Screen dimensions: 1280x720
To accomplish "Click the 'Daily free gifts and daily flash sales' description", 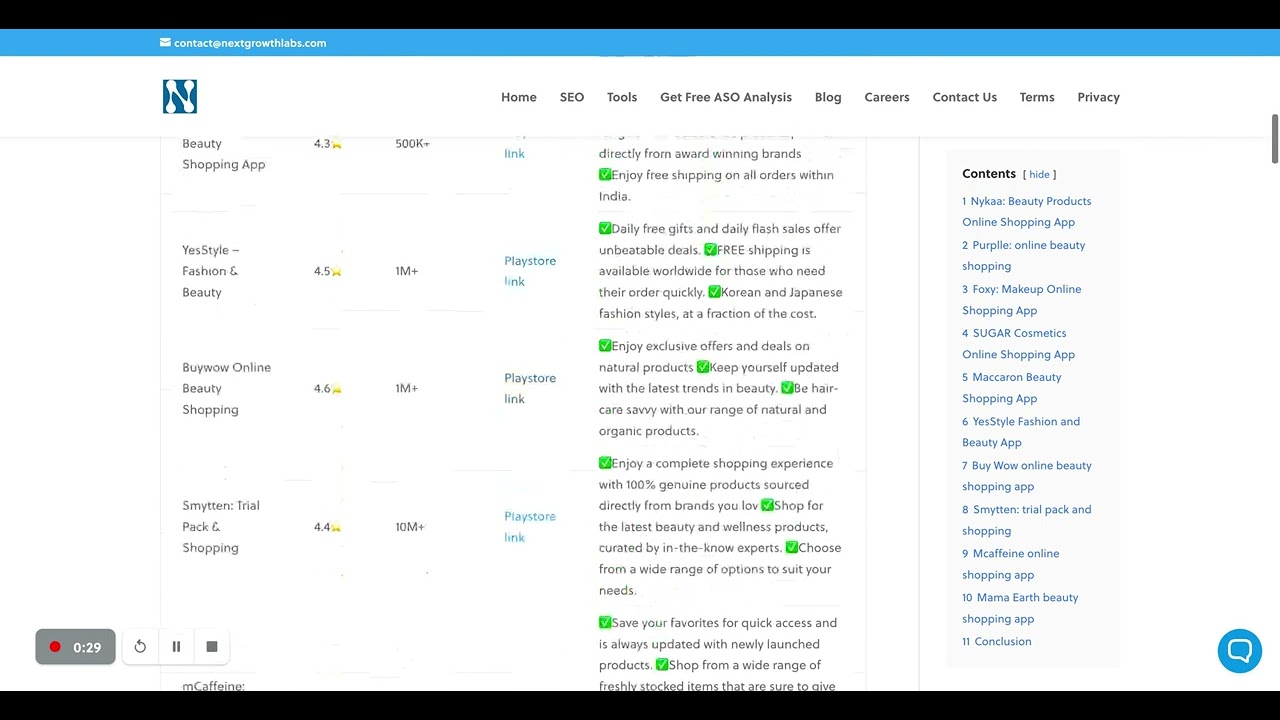I will [x=721, y=271].
